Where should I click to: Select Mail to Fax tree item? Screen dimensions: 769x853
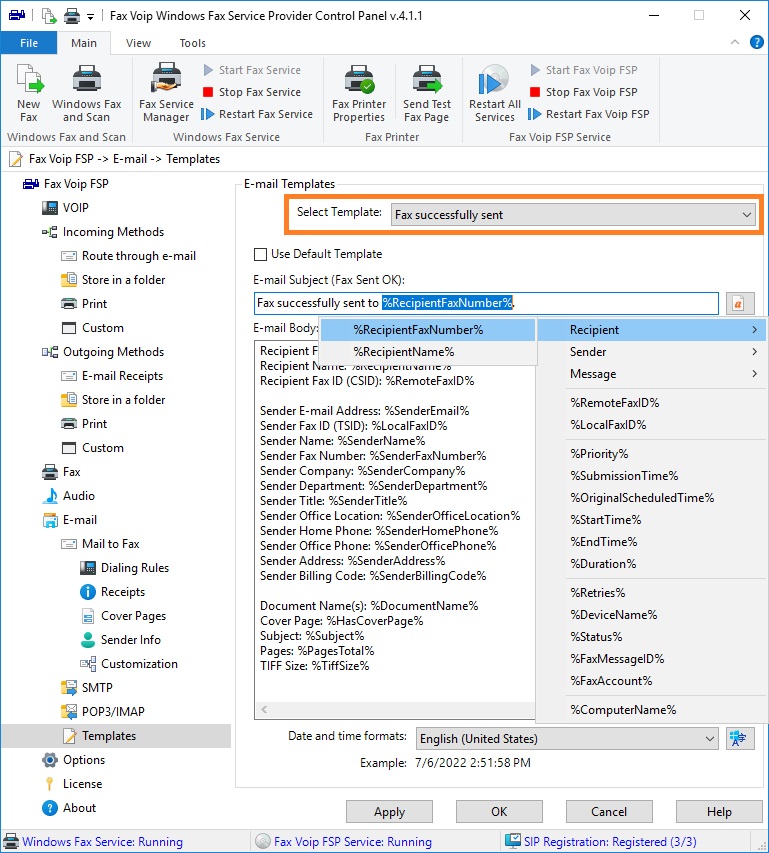101,544
